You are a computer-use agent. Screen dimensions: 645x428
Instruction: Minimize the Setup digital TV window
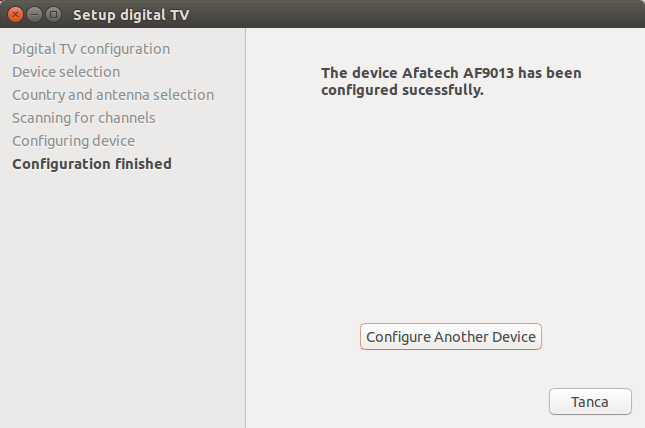[34, 14]
